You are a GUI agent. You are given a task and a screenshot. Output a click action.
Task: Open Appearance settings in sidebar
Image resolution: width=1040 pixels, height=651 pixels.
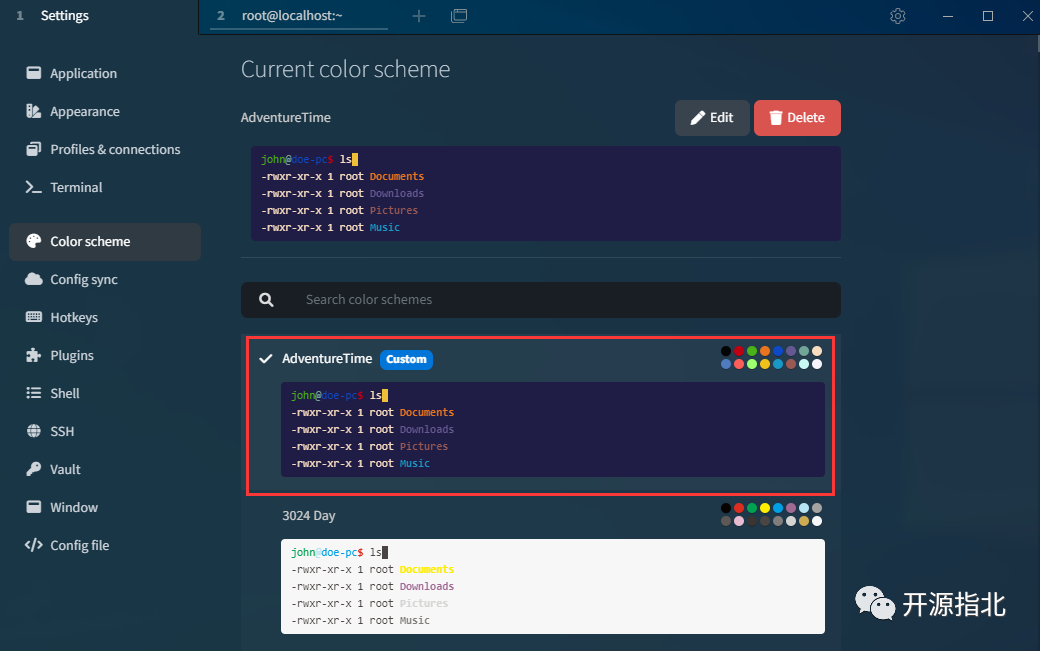tap(84, 111)
